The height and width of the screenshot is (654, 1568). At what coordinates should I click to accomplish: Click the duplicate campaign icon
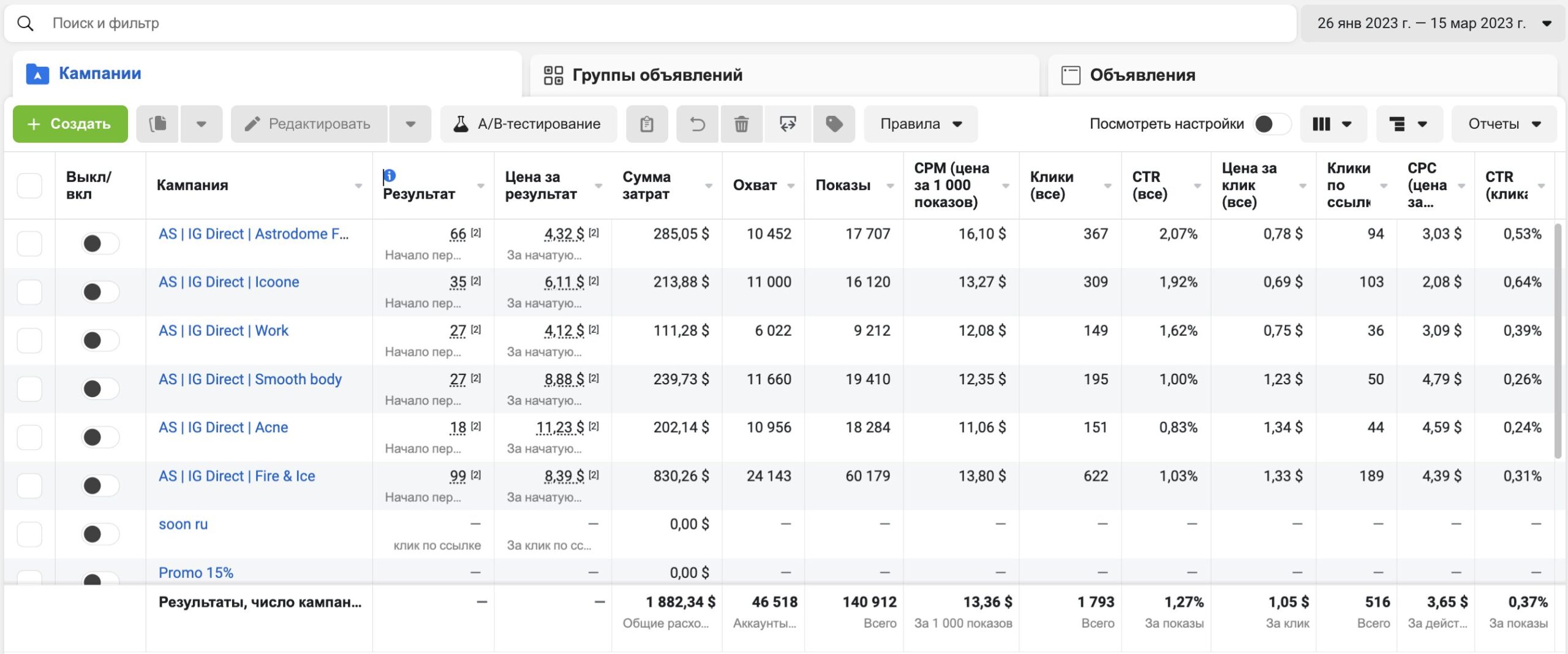[157, 124]
